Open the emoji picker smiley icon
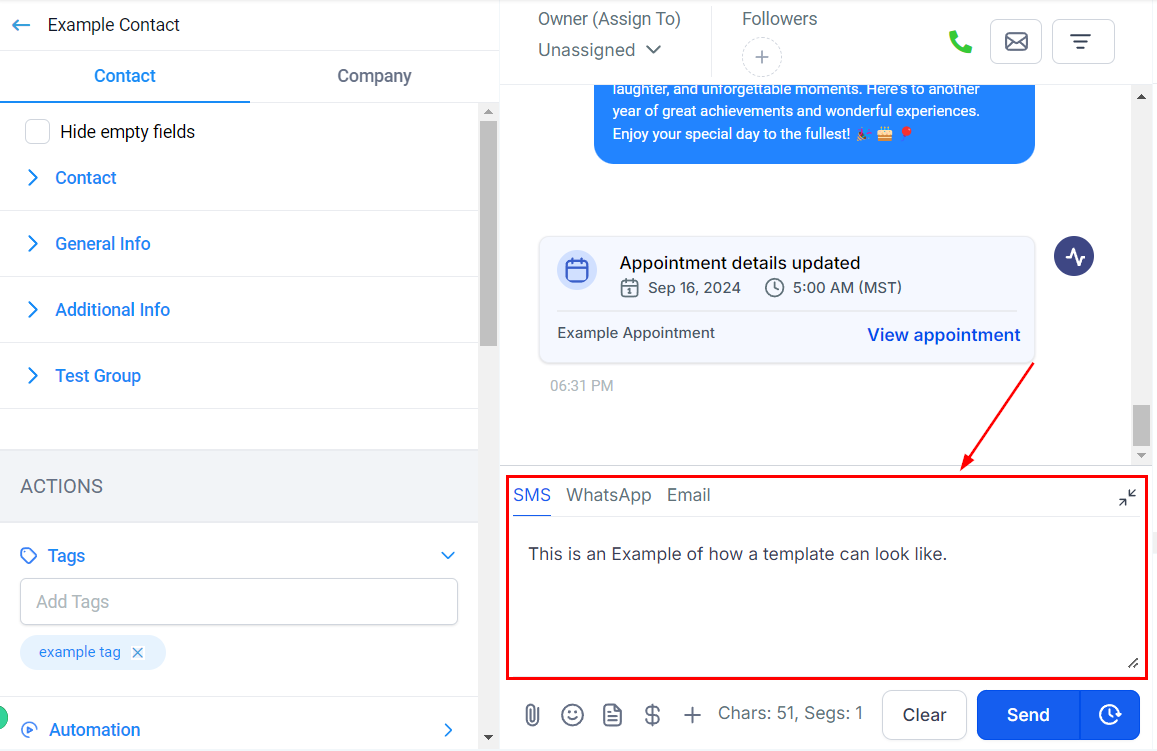The height and width of the screenshot is (751, 1157). (572, 715)
